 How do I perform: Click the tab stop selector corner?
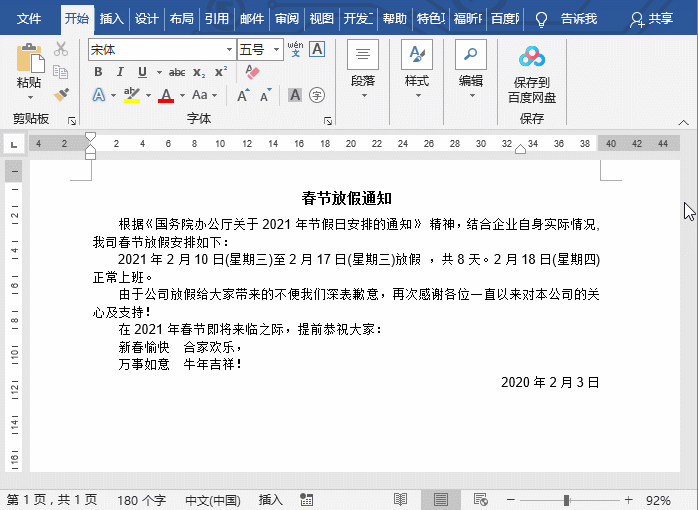click(x=14, y=145)
